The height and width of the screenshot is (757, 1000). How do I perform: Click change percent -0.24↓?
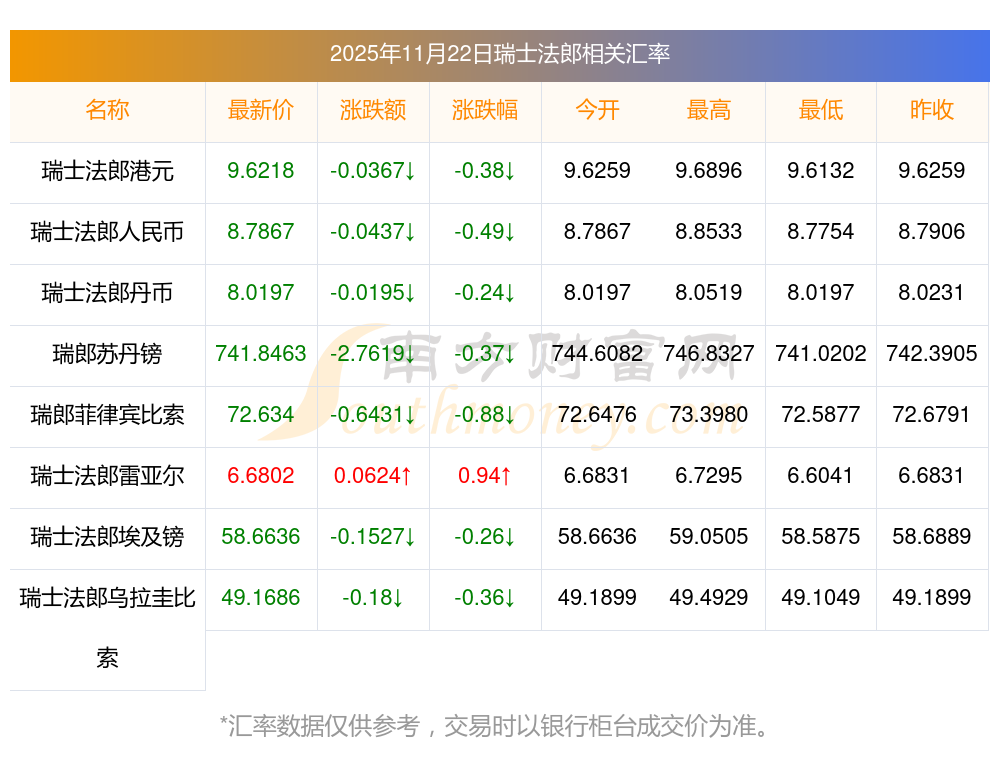[x=485, y=293]
